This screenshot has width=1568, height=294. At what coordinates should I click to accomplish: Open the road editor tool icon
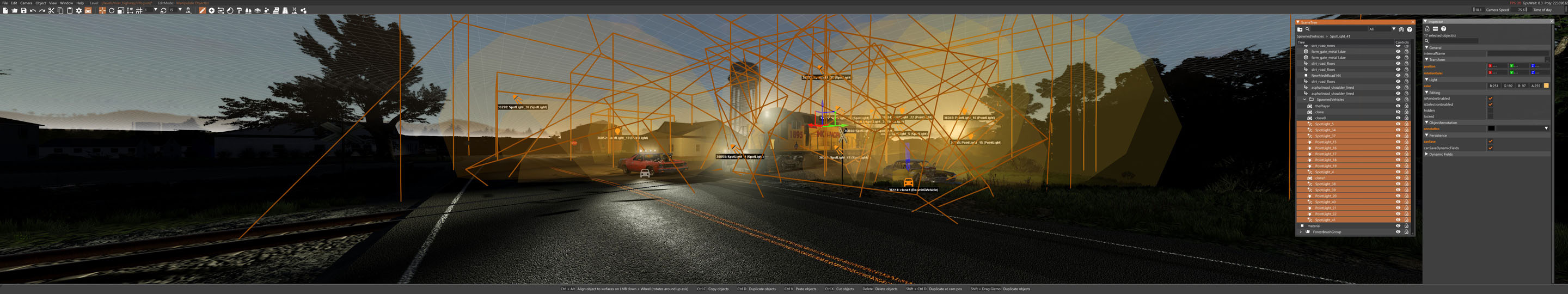click(x=285, y=10)
